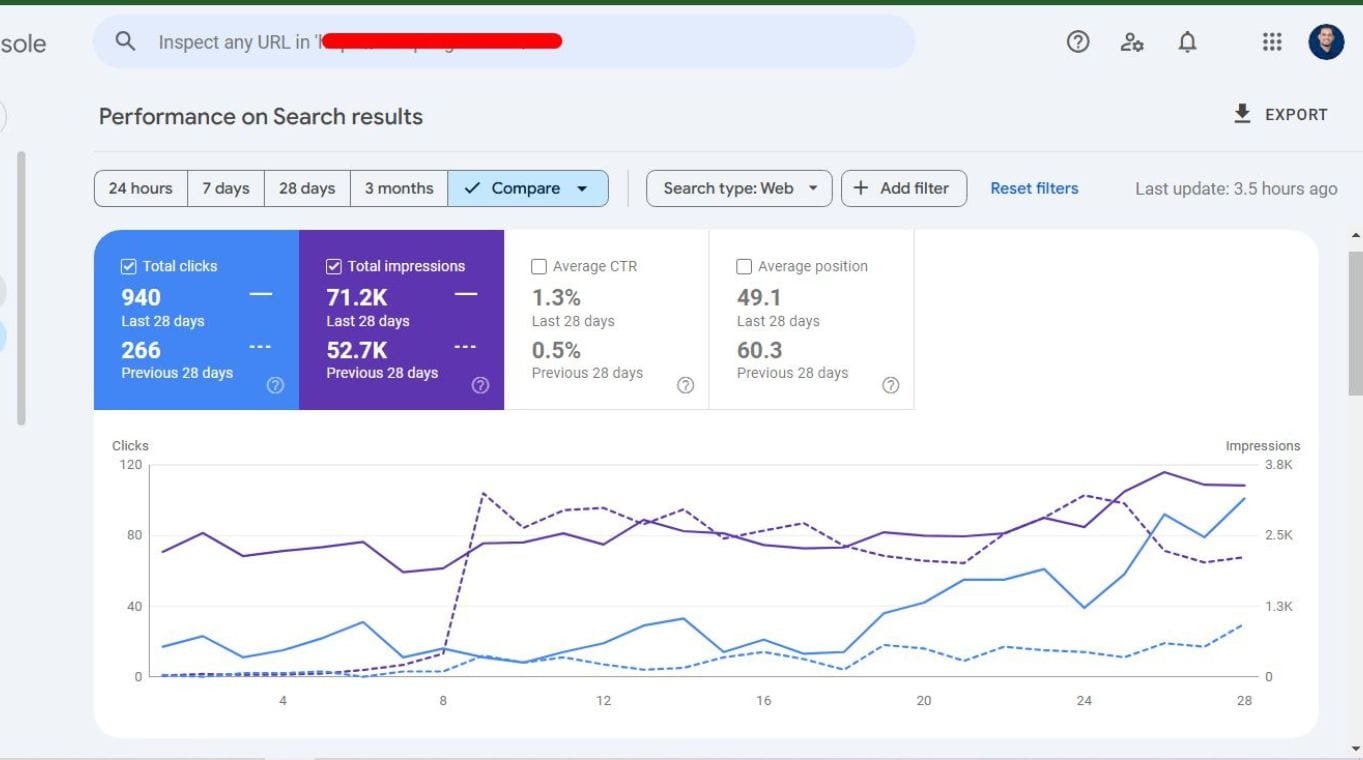
Task: Open the Compare date range dropdown
Action: 528,188
